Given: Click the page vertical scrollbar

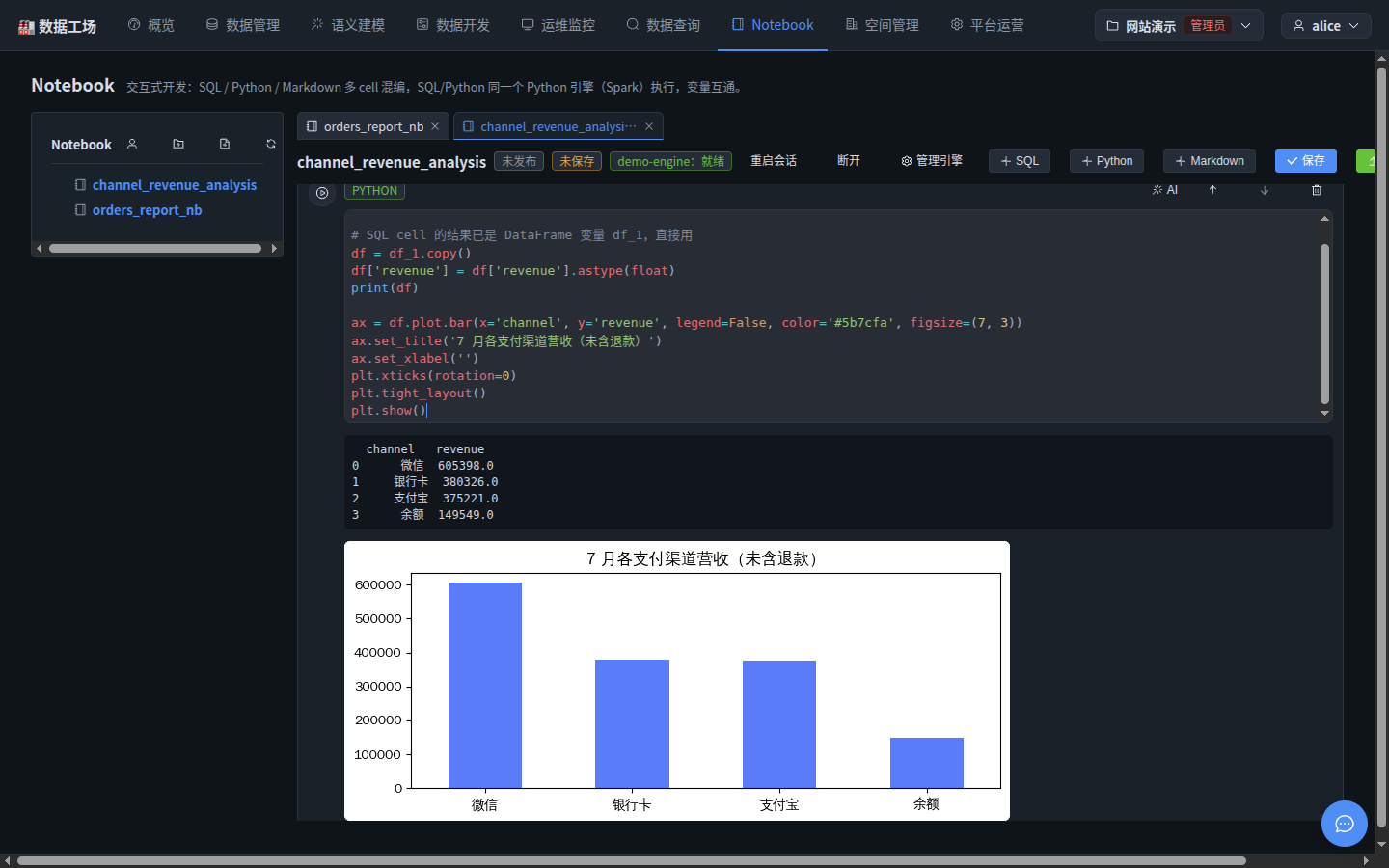Looking at the screenshot, I should point(1381,448).
